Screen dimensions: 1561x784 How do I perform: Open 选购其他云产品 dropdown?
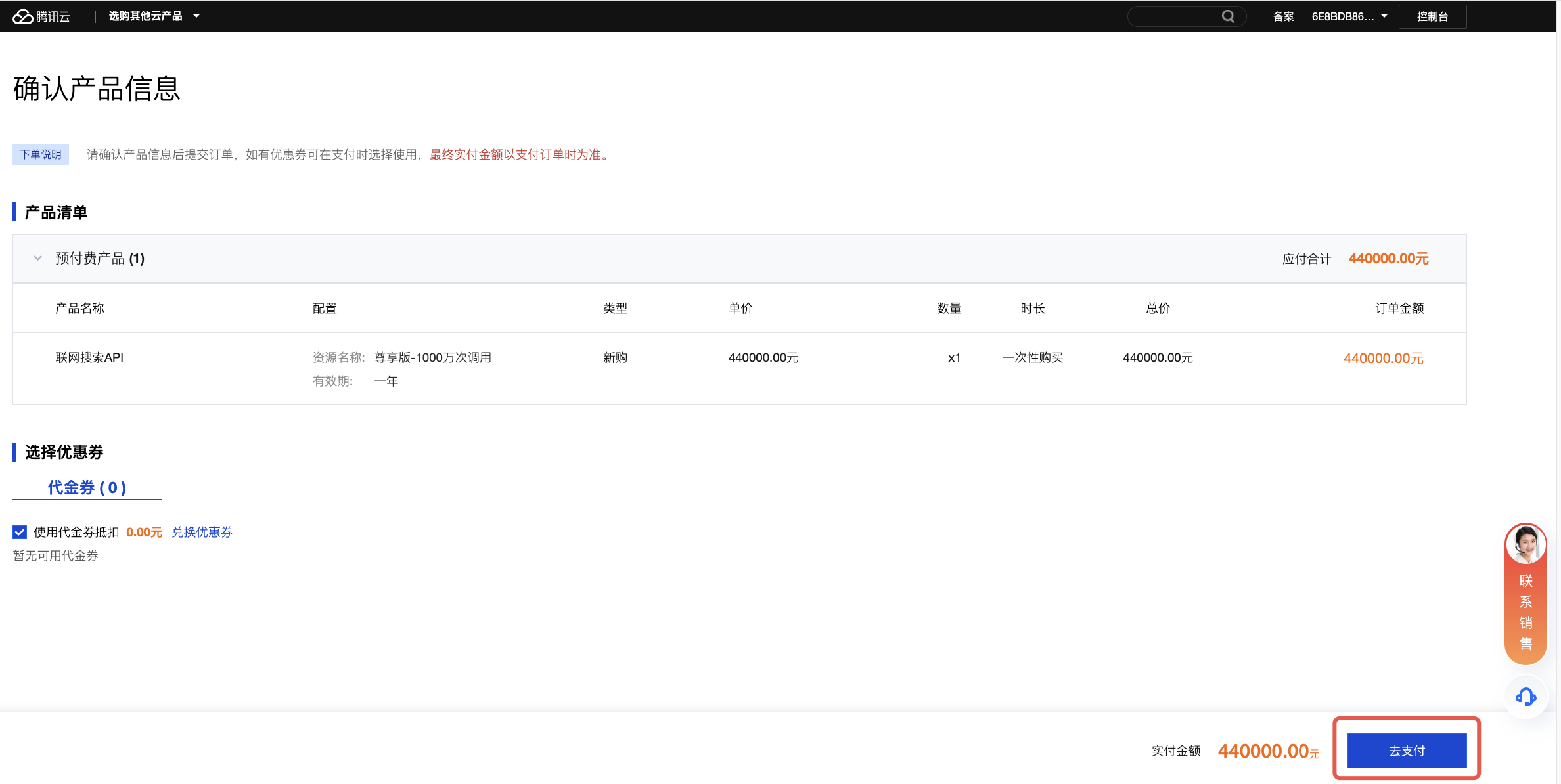click(154, 16)
